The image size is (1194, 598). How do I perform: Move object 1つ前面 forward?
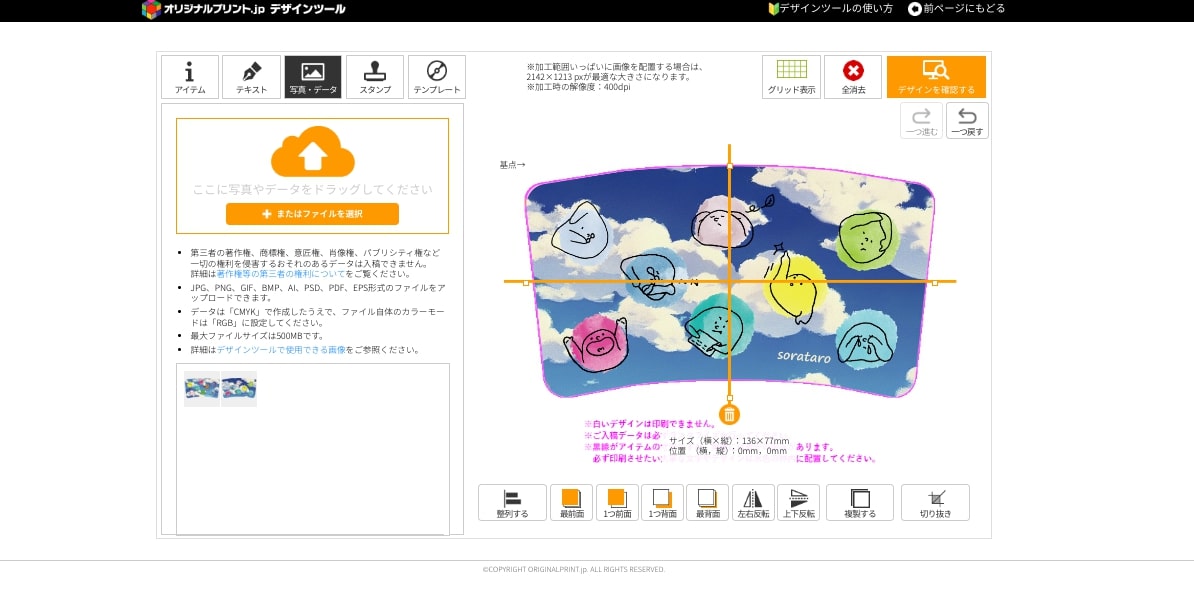[x=617, y=503]
